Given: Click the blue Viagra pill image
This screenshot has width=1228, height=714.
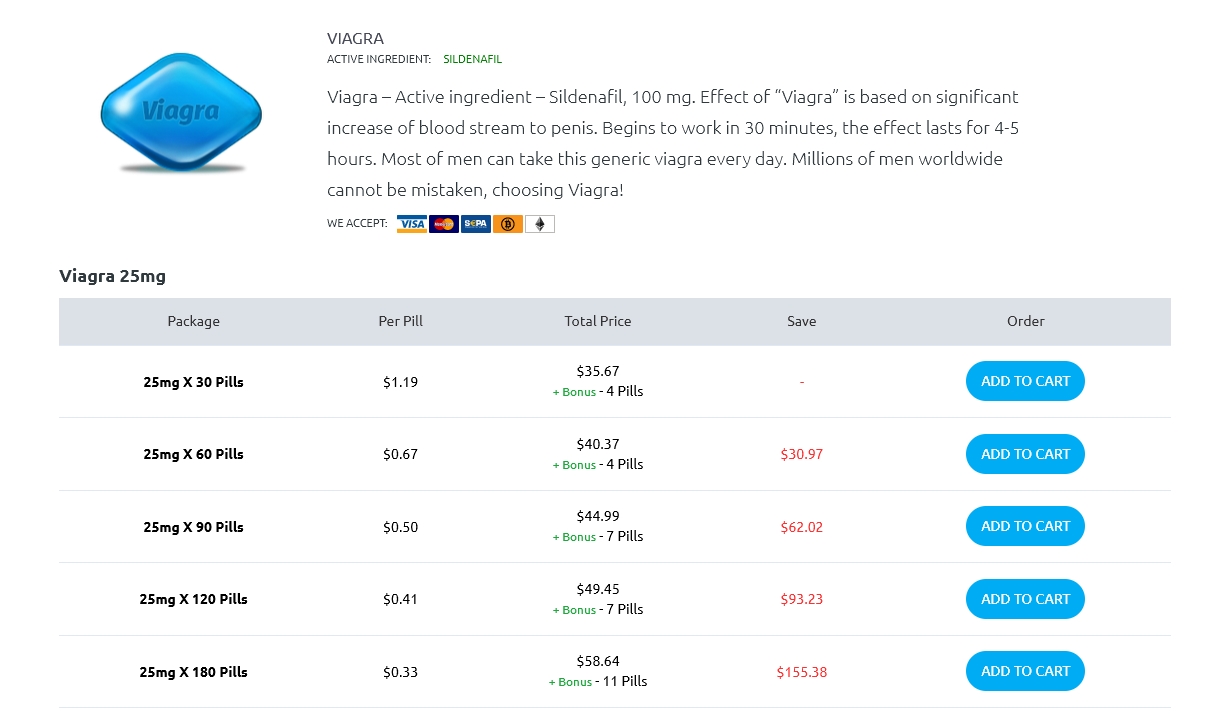Looking at the screenshot, I should 181,112.
